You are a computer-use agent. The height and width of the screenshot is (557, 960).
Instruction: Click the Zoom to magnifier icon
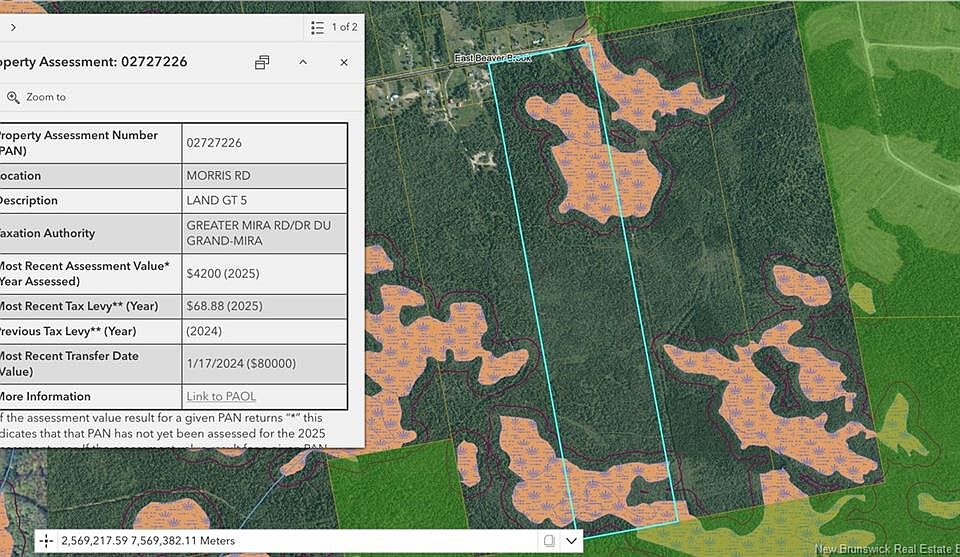coord(14,97)
